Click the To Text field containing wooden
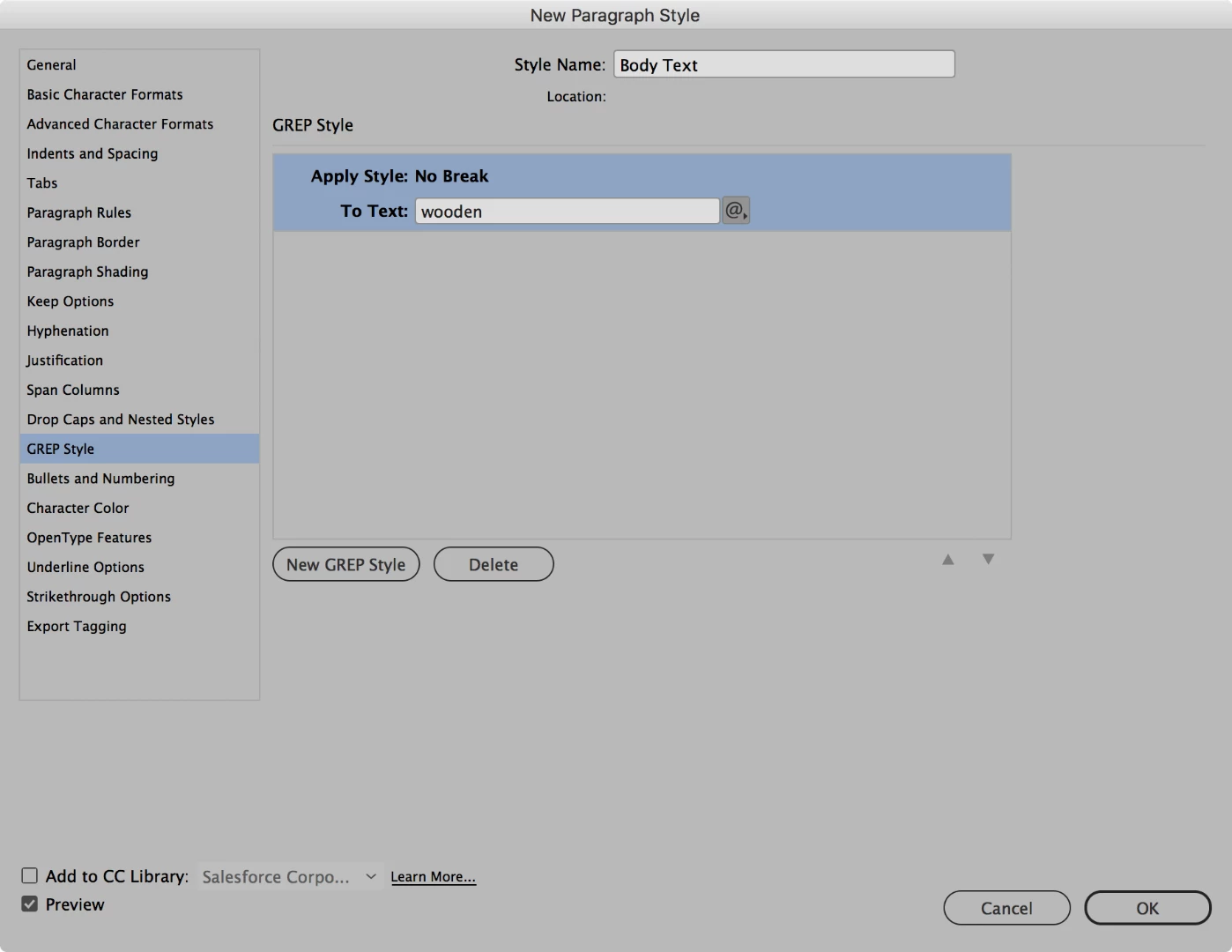This screenshot has height=952, width=1232. (568, 211)
